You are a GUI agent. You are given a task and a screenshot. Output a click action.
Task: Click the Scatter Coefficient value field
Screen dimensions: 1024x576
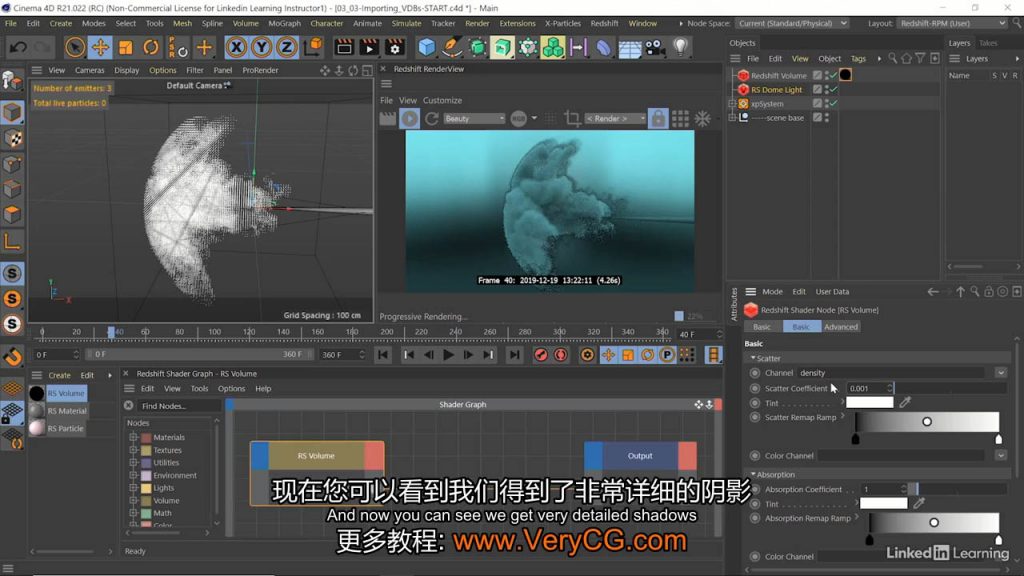point(866,389)
